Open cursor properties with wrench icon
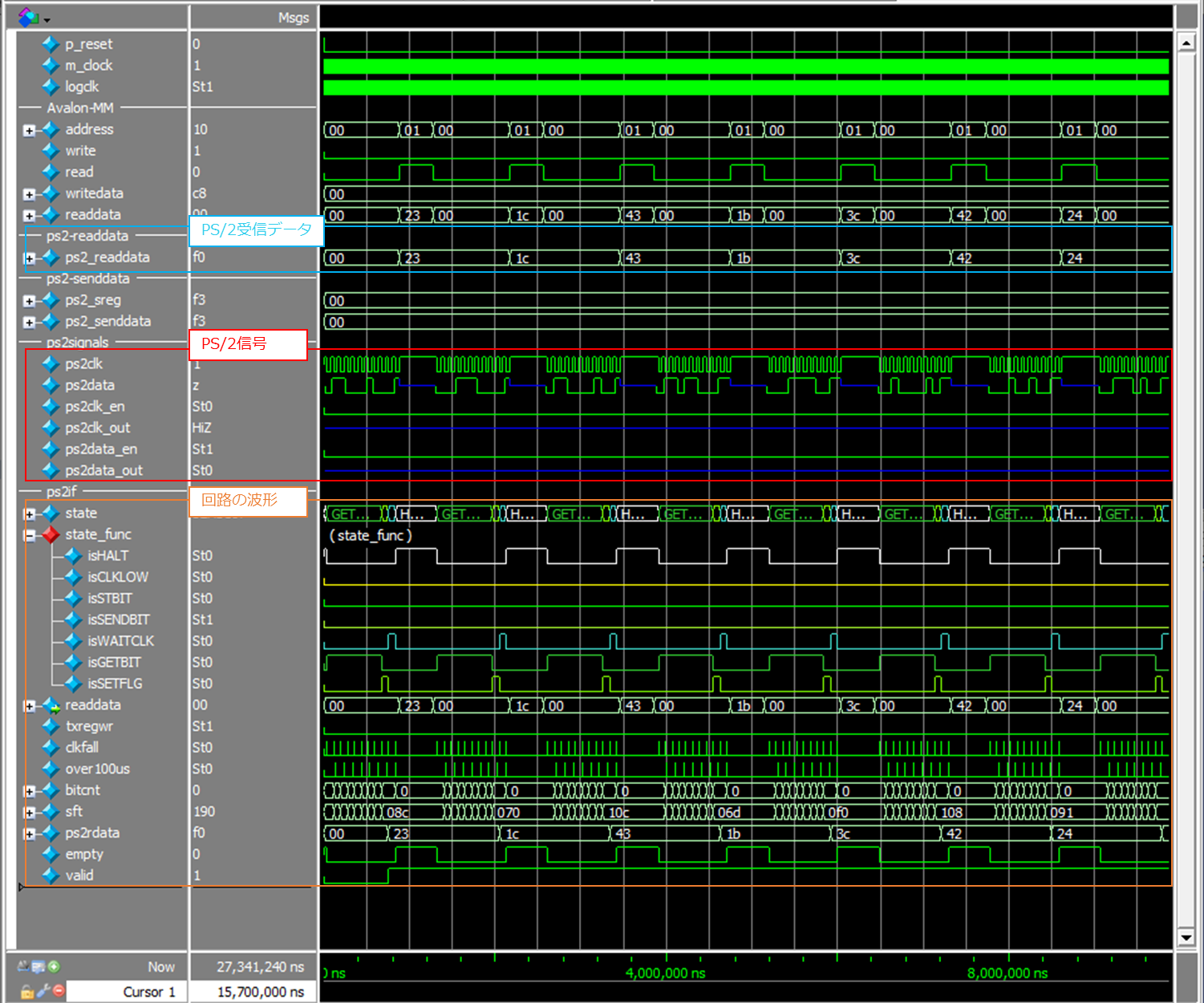Screen dimensions: 1204x1003 coord(43,992)
